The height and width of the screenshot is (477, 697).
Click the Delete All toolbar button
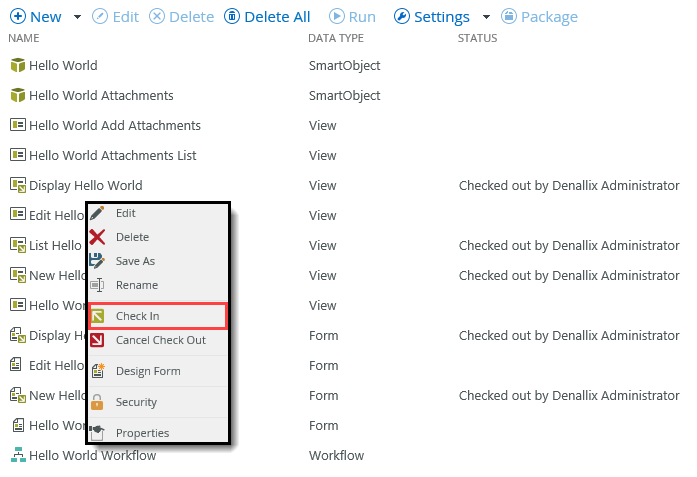(x=267, y=17)
